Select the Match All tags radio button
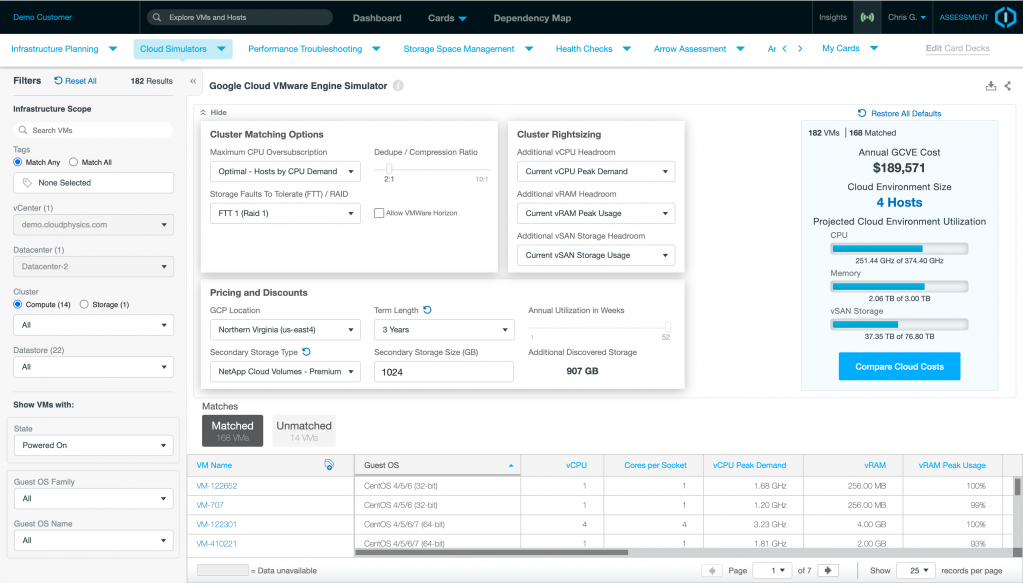 click(74, 162)
